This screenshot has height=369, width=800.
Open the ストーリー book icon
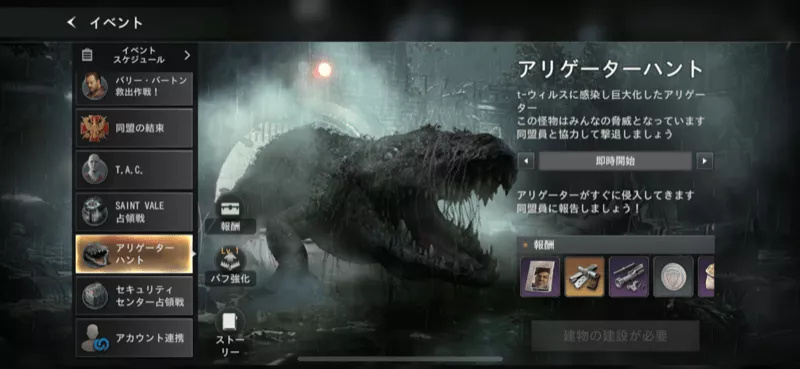231,323
